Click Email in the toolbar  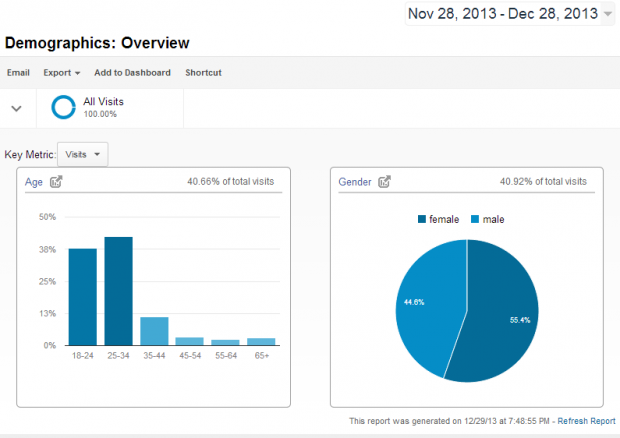coord(18,73)
